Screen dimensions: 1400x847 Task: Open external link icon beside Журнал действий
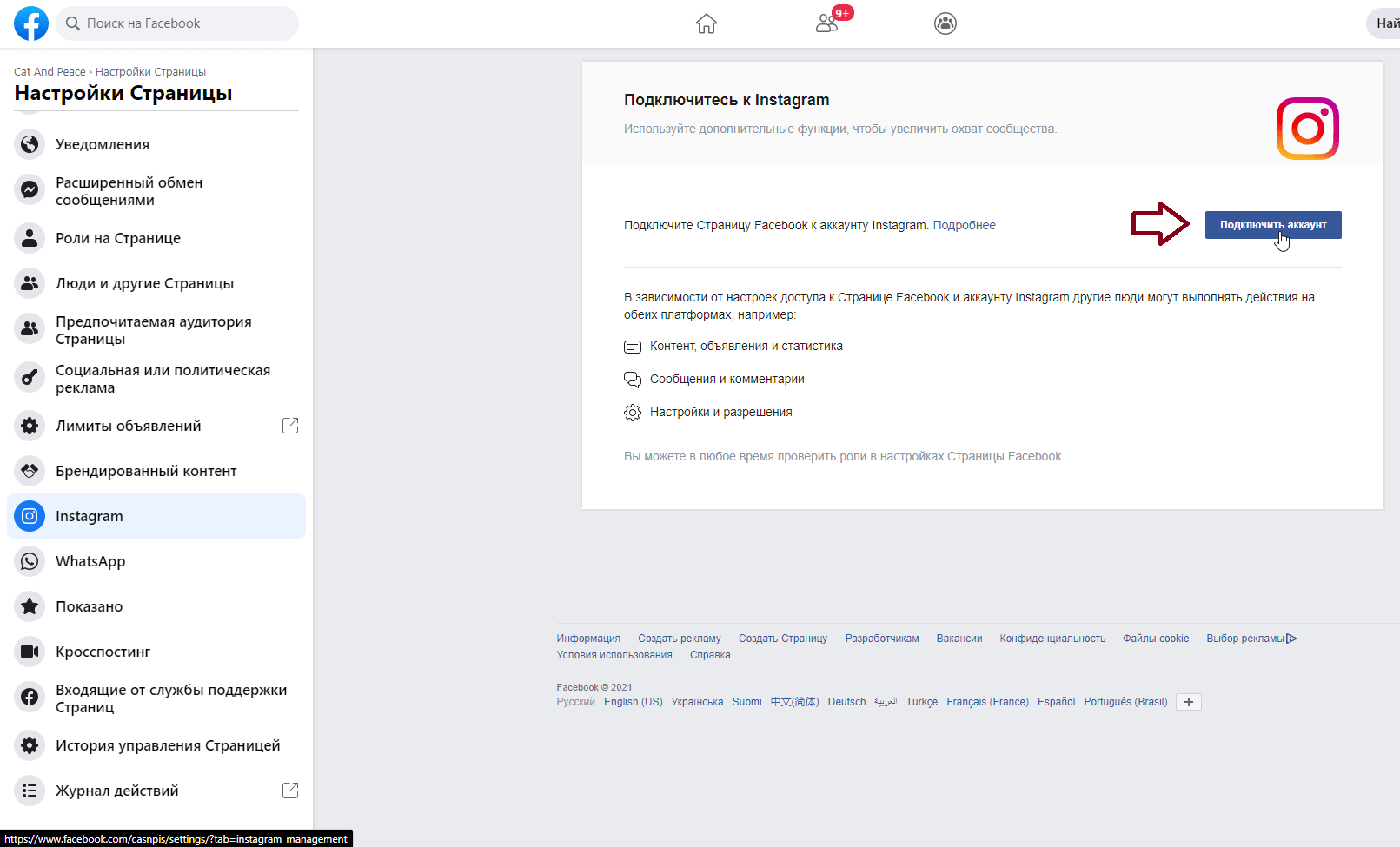click(290, 791)
